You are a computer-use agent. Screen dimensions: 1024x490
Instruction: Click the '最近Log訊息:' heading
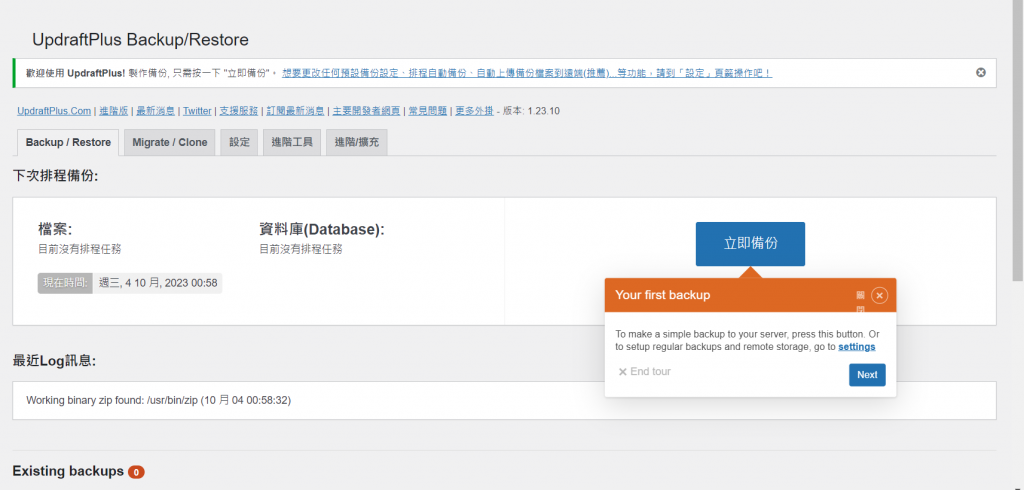click(54, 361)
